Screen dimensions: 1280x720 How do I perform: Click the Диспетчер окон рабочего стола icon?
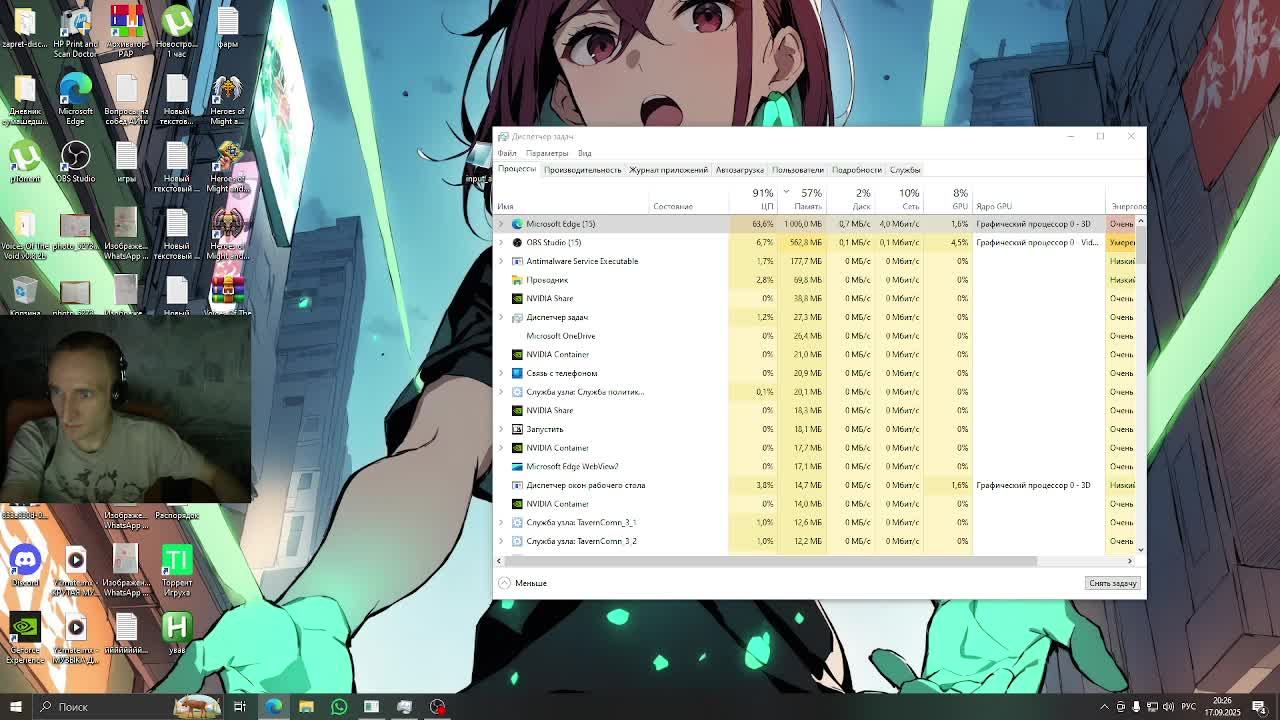pos(517,485)
